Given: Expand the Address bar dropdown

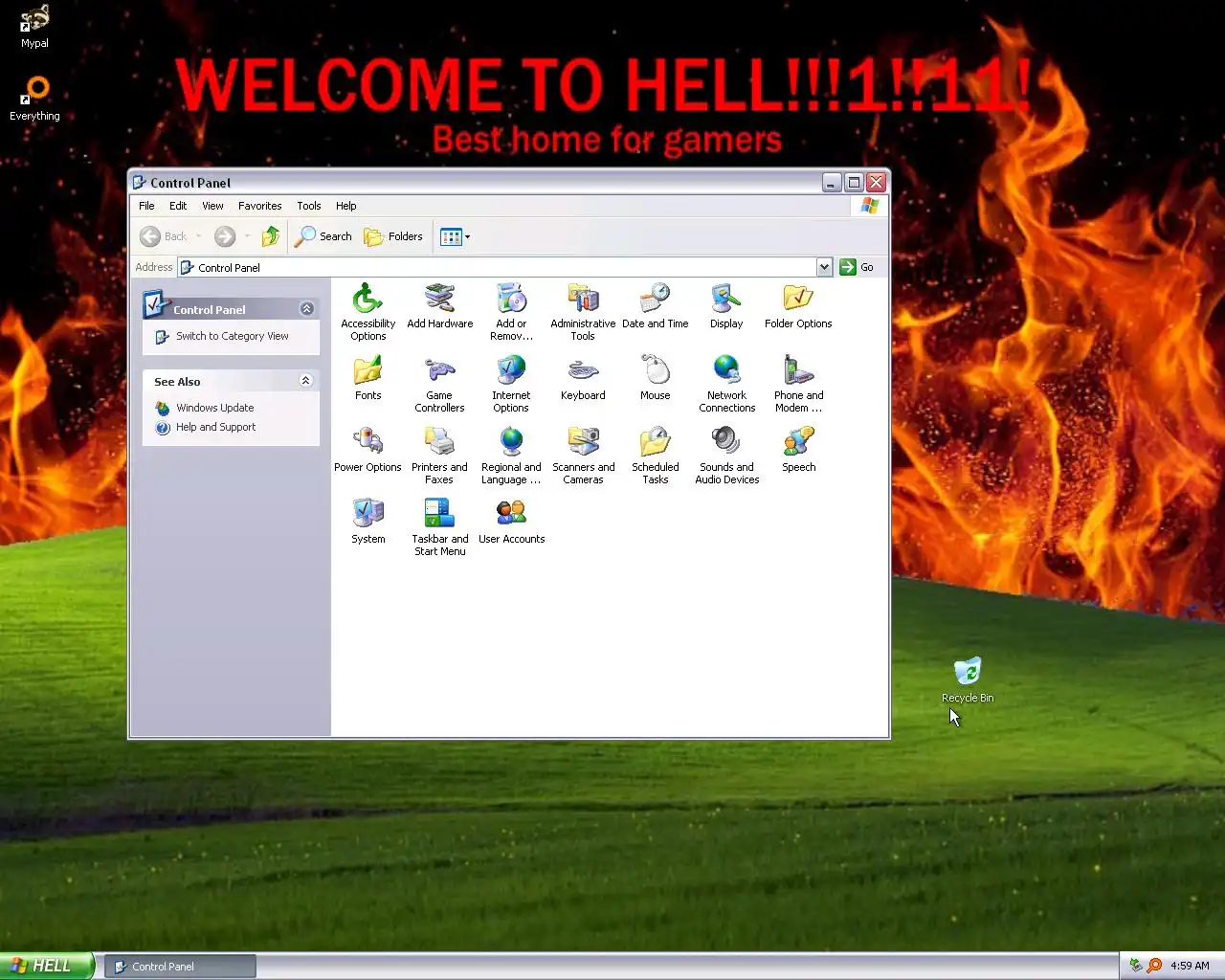Looking at the screenshot, I should [824, 267].
